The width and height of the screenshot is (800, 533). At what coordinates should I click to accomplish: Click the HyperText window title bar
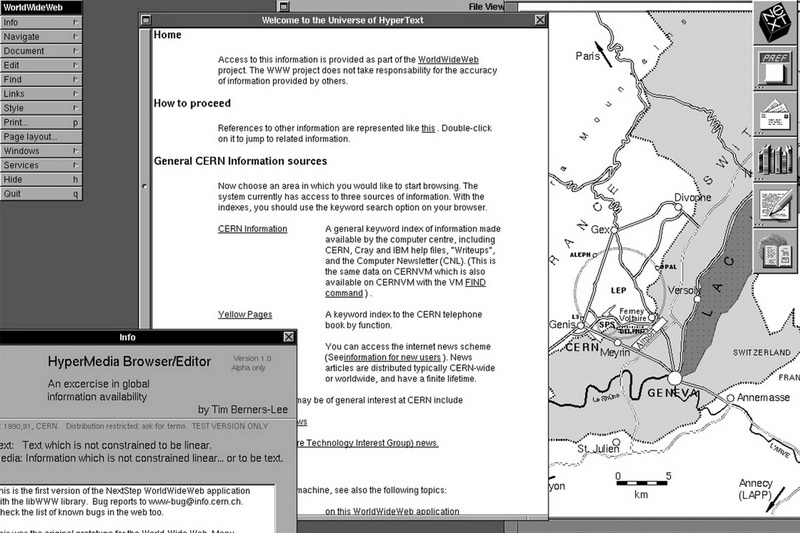(343, 20)
